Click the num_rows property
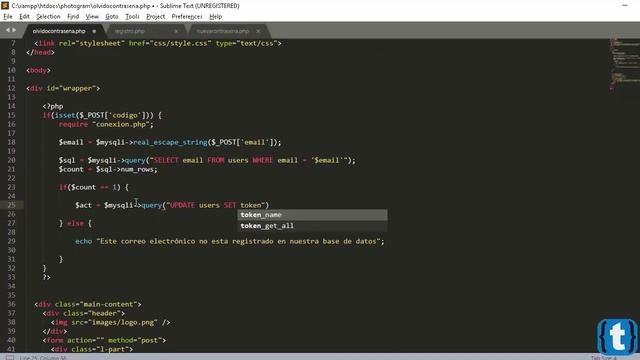This screenshot has width=640, height=360. (x=137, y=169)
